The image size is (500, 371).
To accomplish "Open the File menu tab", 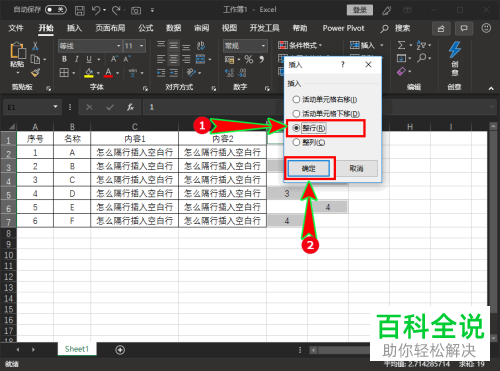I will pyautogui.click(x=16, y=28).
